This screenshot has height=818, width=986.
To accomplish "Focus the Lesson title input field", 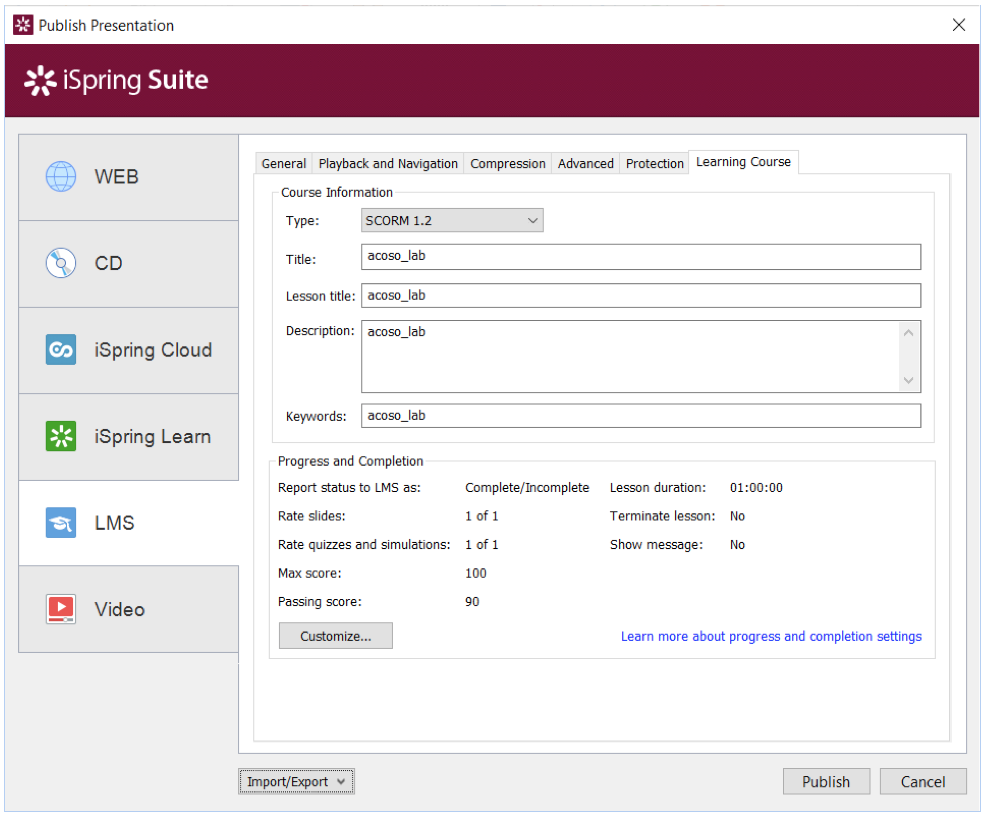I will coord(641,296).
